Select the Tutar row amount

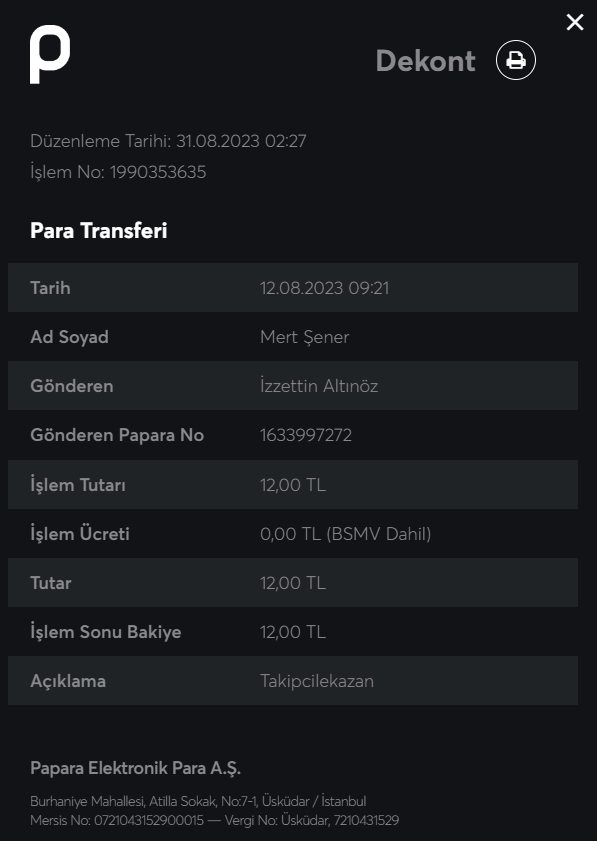[292, 583]
